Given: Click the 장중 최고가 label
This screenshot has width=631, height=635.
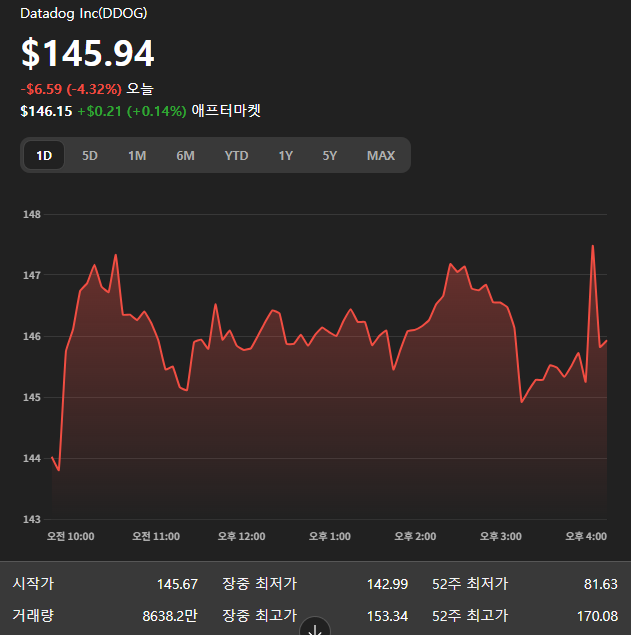Looking at the screenshot, I should [x=260, y=616].
